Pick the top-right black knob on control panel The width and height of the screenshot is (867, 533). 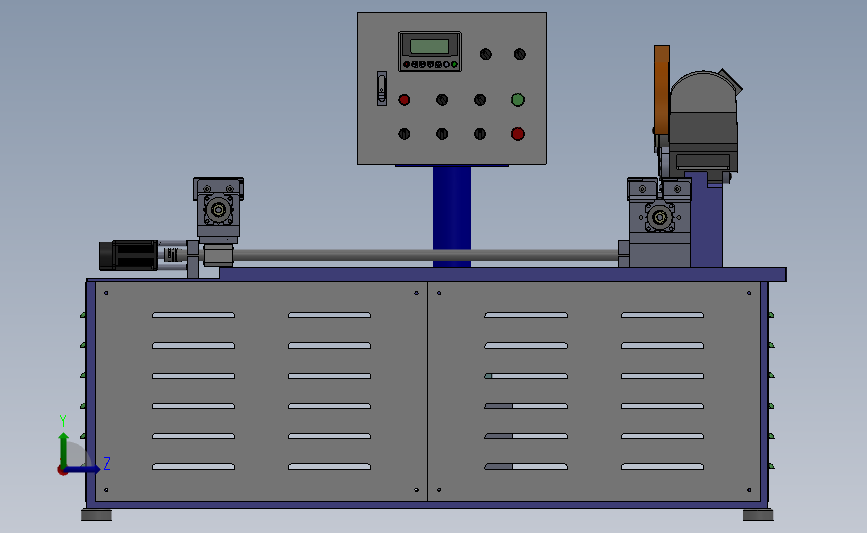tap(520, 54)
